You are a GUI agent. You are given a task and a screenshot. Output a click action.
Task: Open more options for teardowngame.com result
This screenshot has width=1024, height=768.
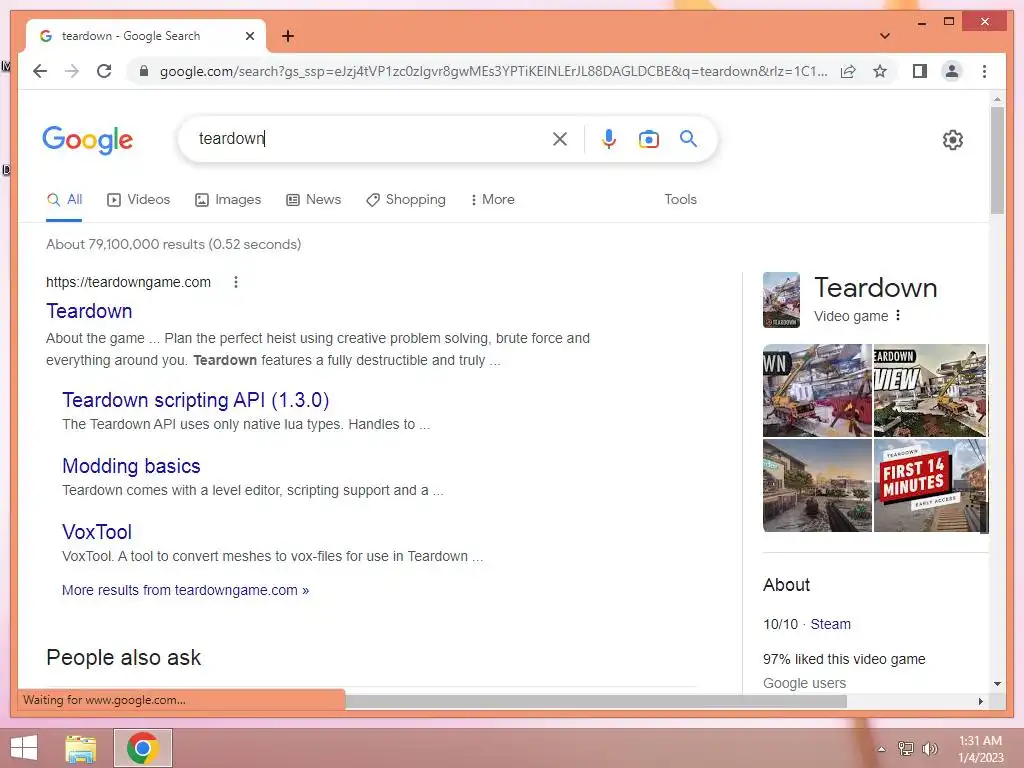(x=236, y=282)
